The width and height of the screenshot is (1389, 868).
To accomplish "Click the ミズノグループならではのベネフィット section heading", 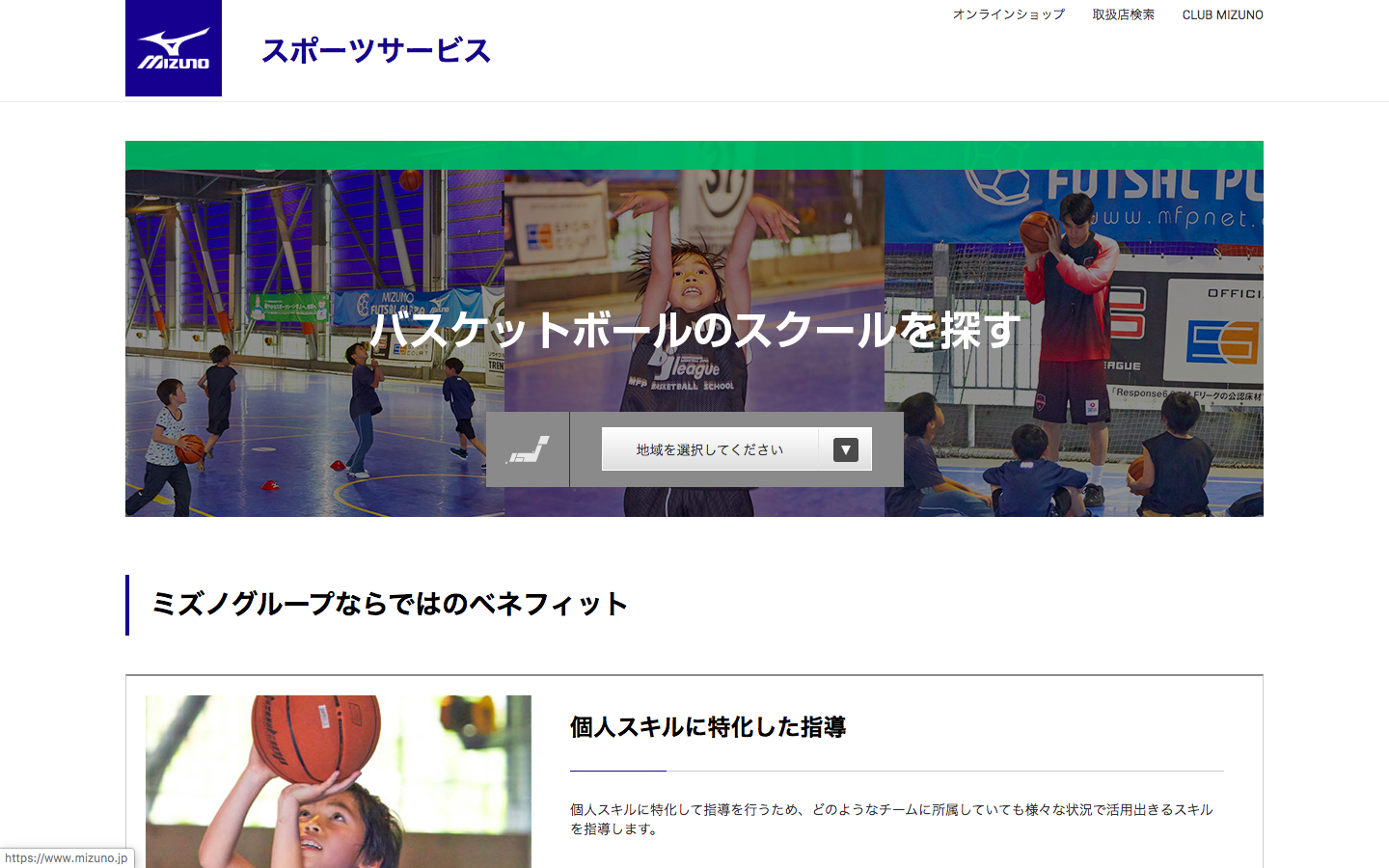I will tap(390, 604).
